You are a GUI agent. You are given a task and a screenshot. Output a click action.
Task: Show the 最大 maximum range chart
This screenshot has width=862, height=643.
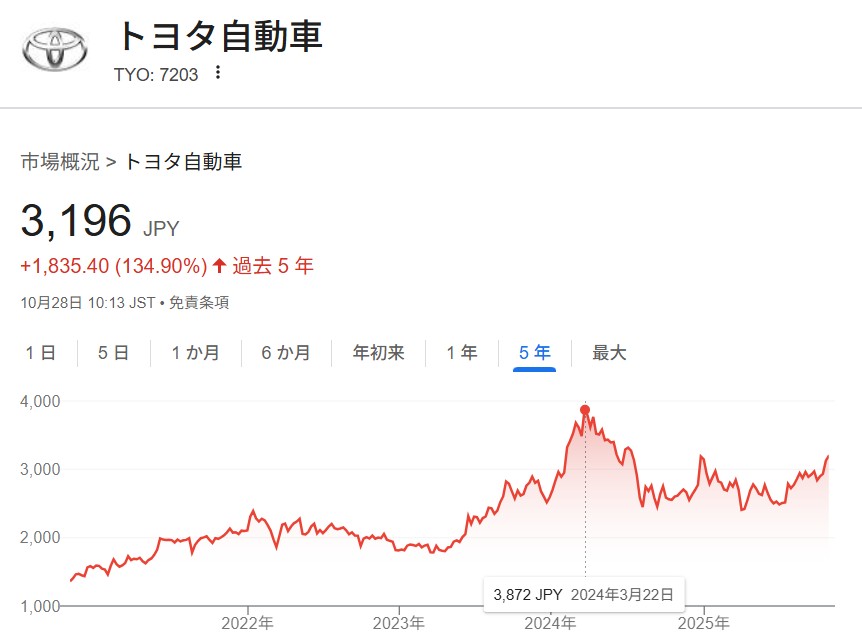pyautogui.click(x=609, y=353)
